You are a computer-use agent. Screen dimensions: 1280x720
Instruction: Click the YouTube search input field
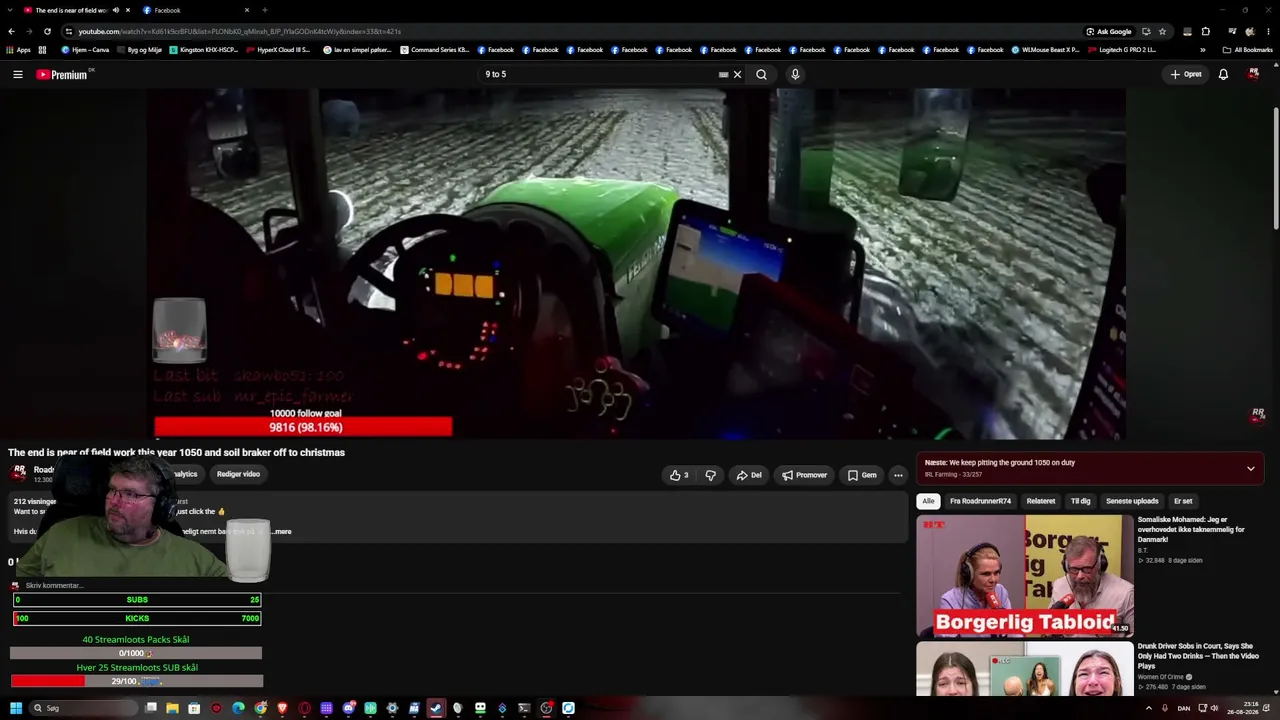pyautogui.click(x=600, y=74)
